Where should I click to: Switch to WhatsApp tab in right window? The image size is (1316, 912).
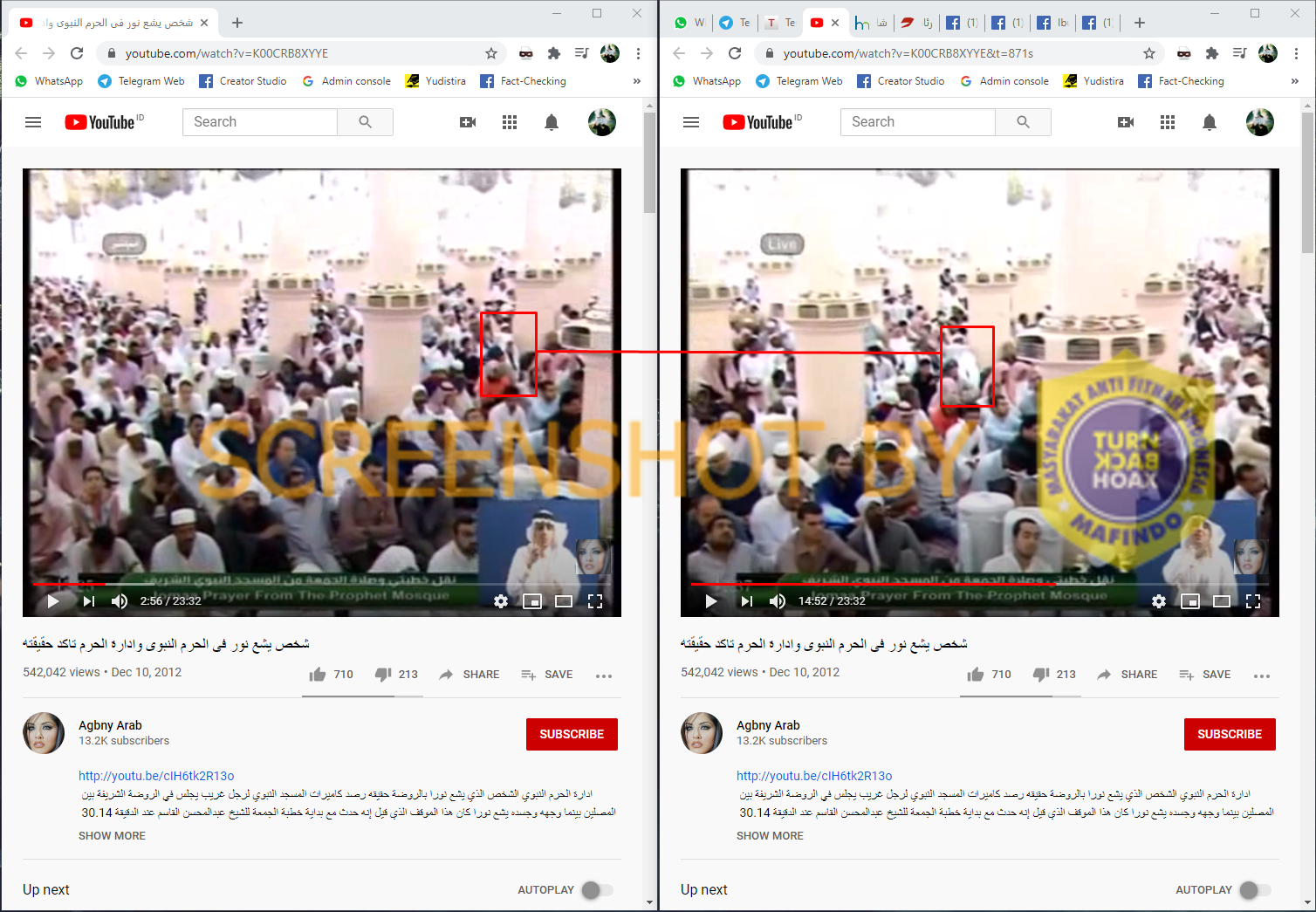pyautogui.click(x=689, y=23)
